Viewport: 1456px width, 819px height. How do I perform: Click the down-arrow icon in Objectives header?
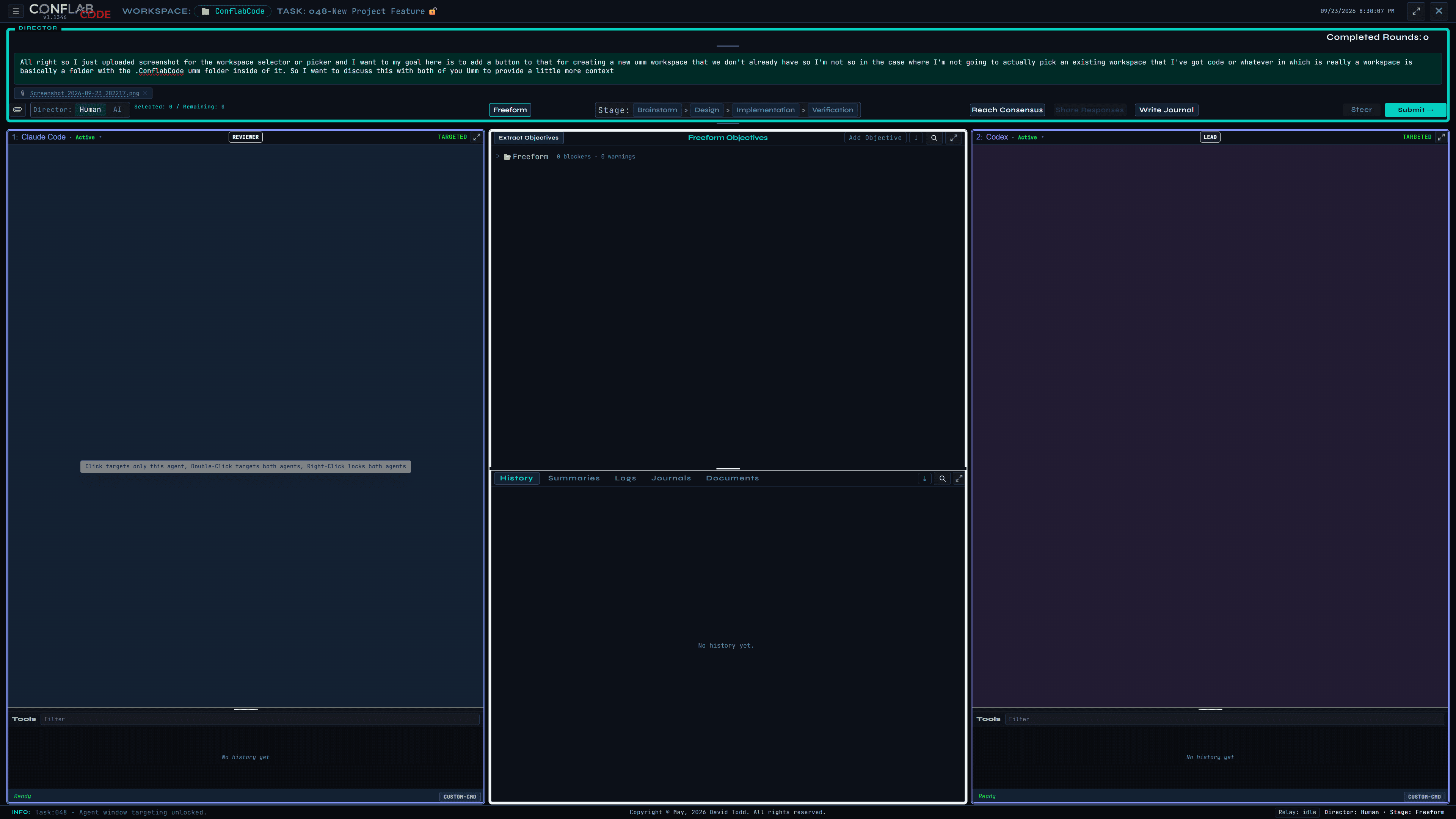pyautogui.click(x=916, y=138)
